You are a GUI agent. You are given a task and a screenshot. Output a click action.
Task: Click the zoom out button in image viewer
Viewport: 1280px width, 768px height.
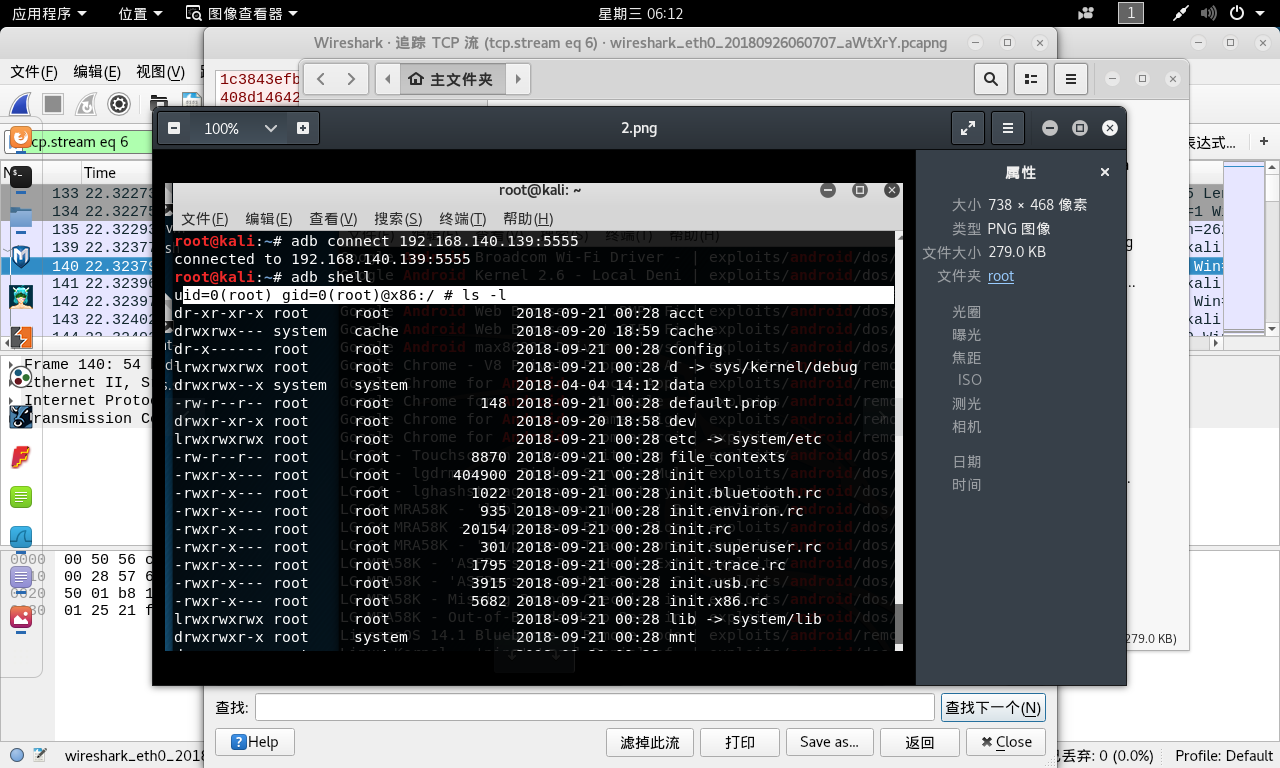pyautogui.click(x=174, y=128)
